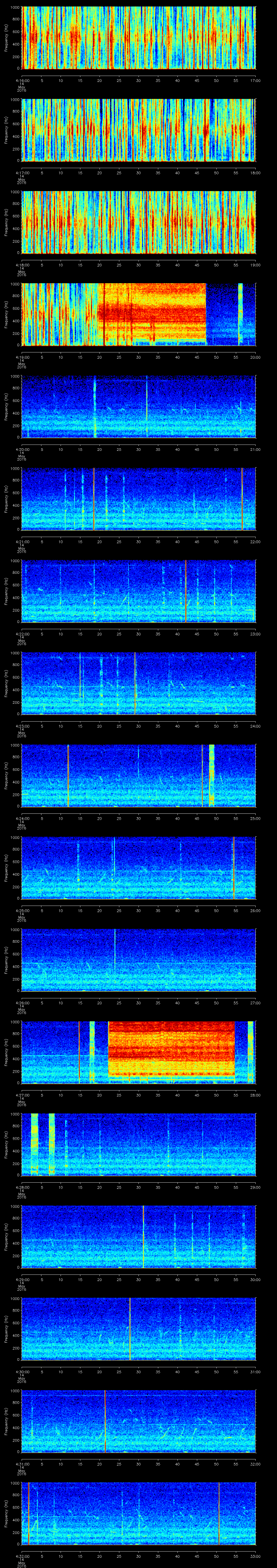This screenshot has height=1568, width=277.
Task: Click 'Frequency (Hz)' label of the 4:16:00 panel
Action: tap(6, 38)
